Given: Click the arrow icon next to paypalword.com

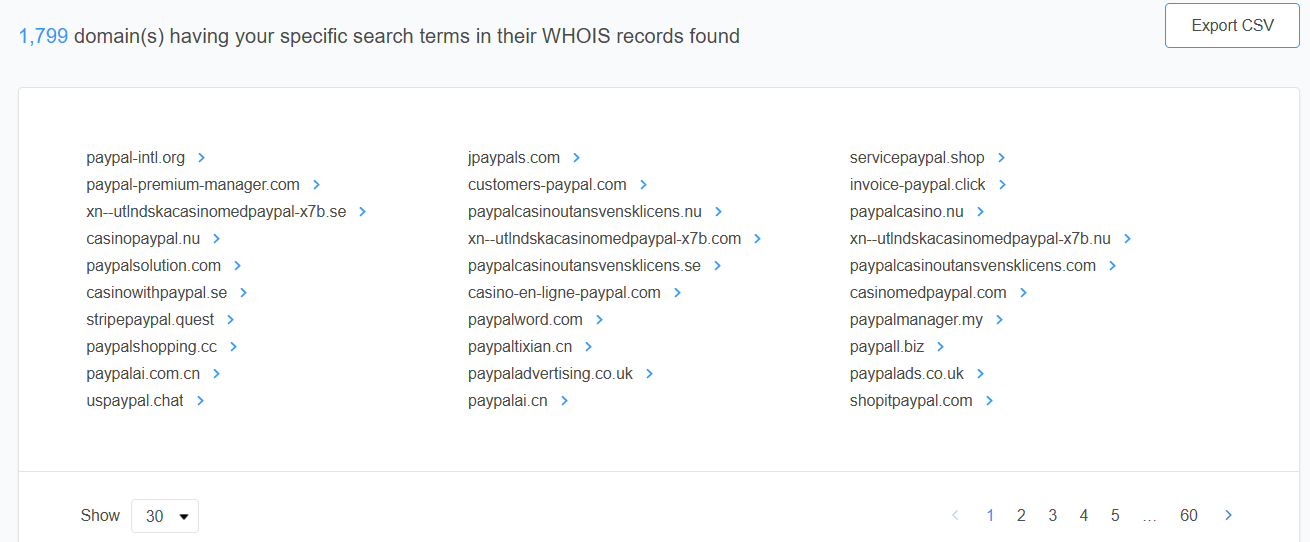Looking at the screenshot, I should point(599,320).
